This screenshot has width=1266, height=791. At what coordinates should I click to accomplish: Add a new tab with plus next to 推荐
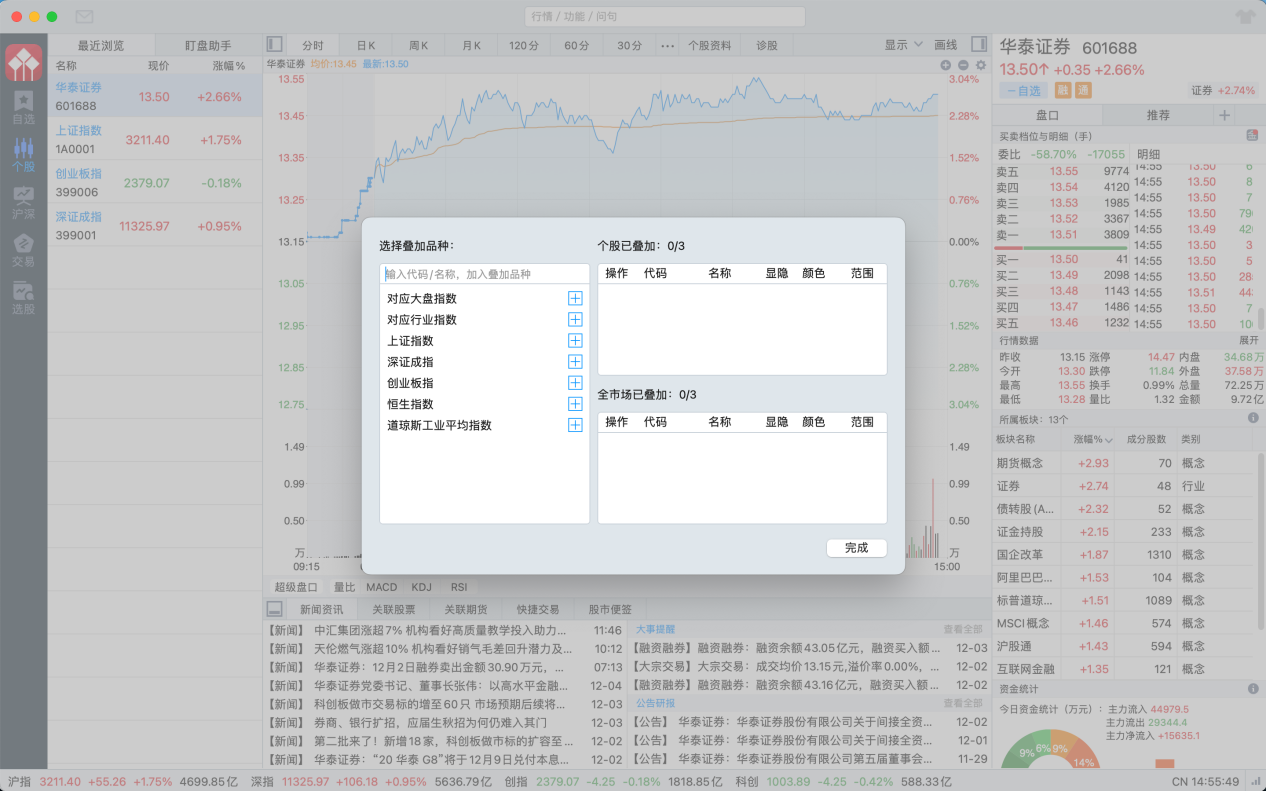click(1225, 115)
